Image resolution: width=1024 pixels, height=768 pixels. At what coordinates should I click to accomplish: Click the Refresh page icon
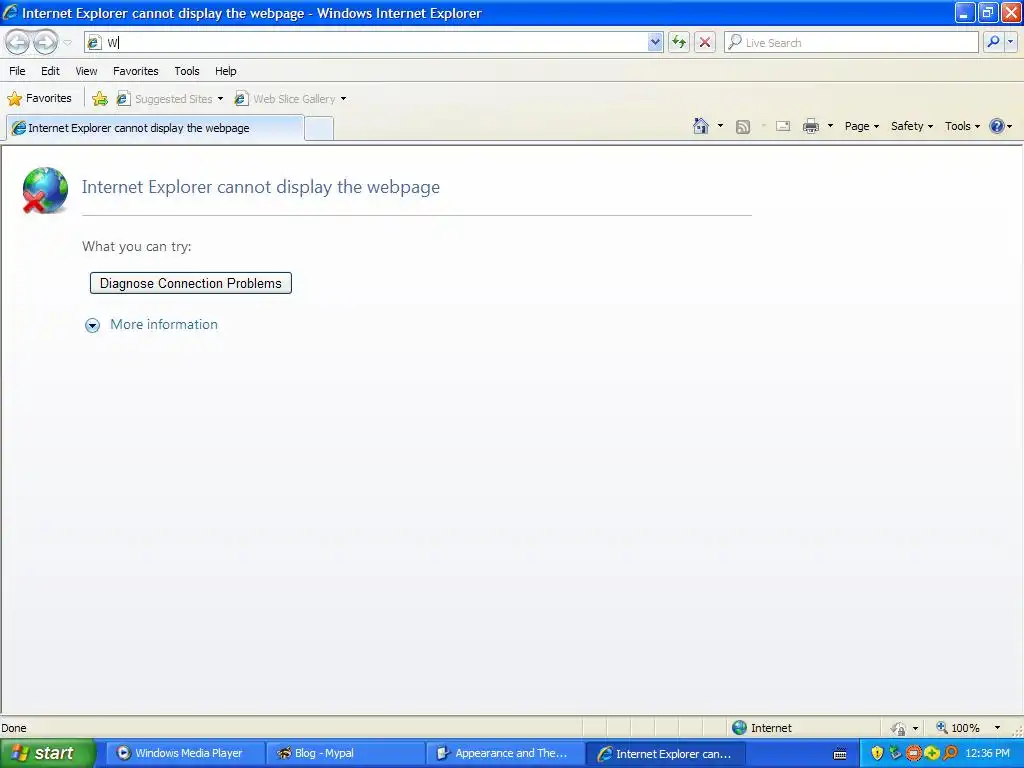click(x=679, y=42)
